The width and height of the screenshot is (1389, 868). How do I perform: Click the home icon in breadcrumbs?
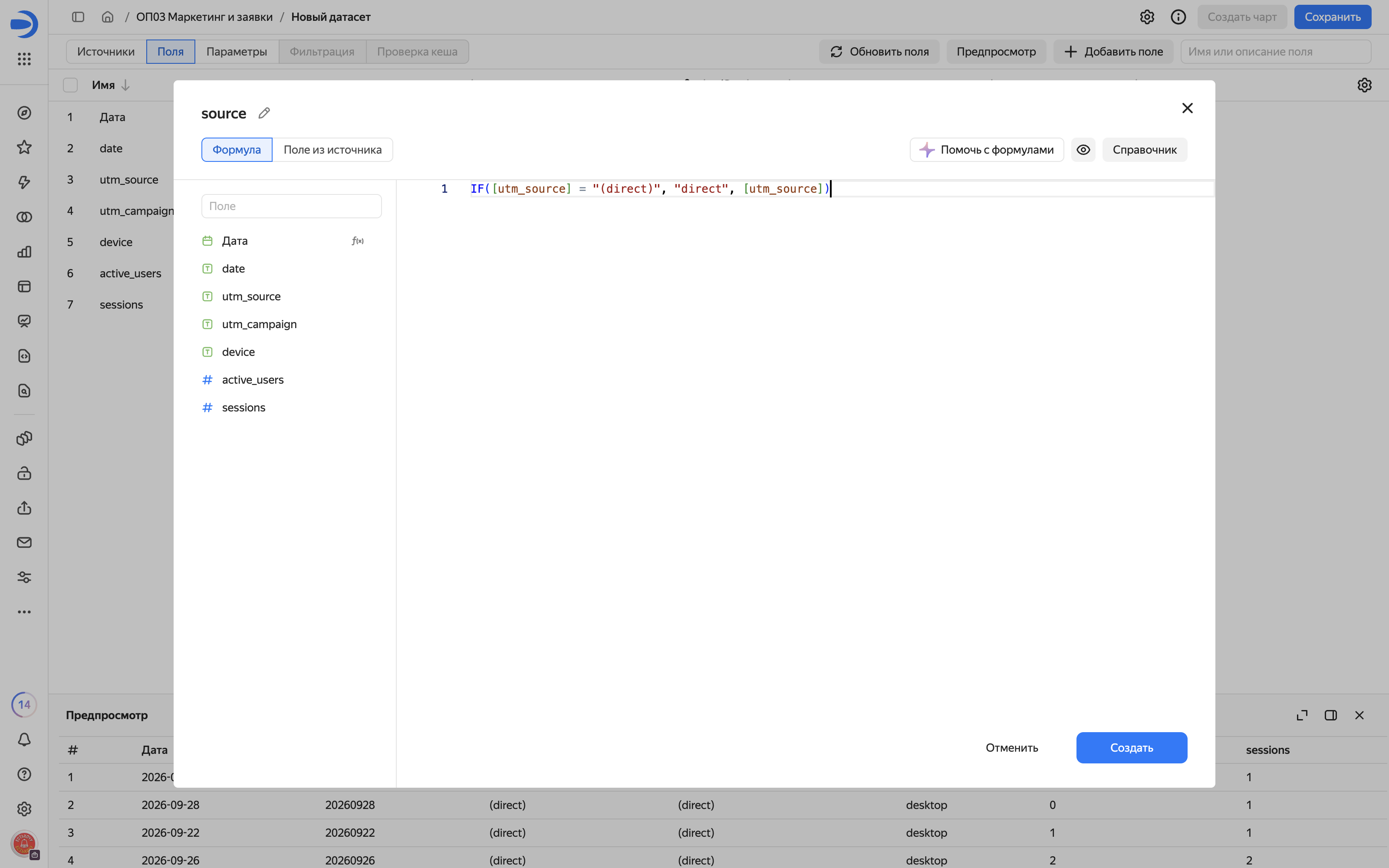coord(107,16)
